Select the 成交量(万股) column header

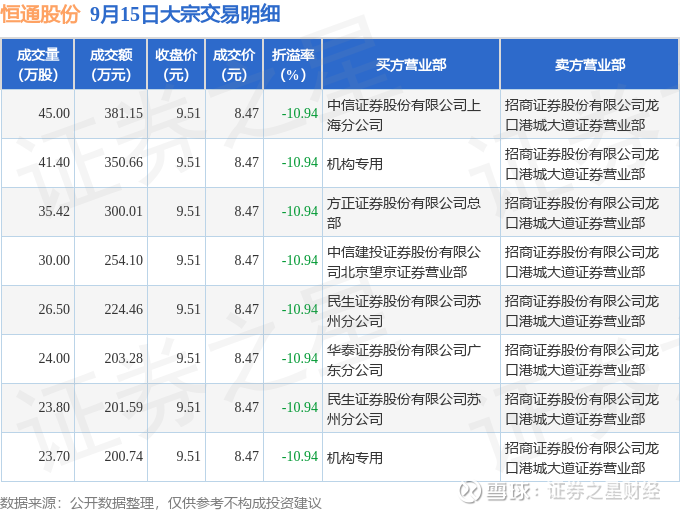(x=38, y=65)
